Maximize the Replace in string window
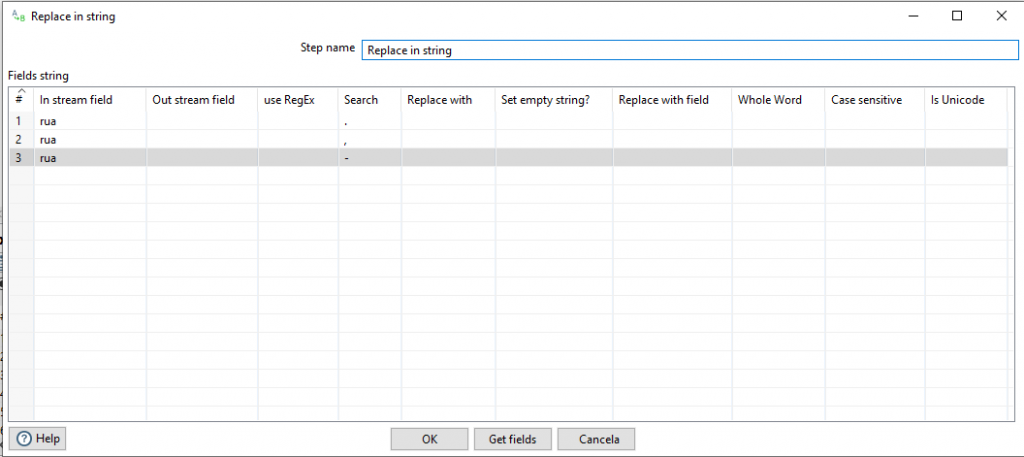This screenshot has width=1024, height=457. 957,16
